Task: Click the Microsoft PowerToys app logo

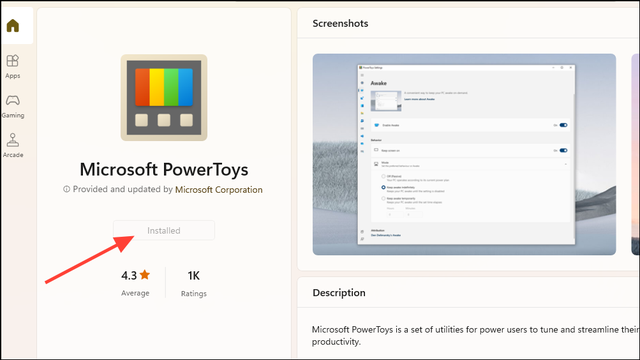Action: pos(164,98)
